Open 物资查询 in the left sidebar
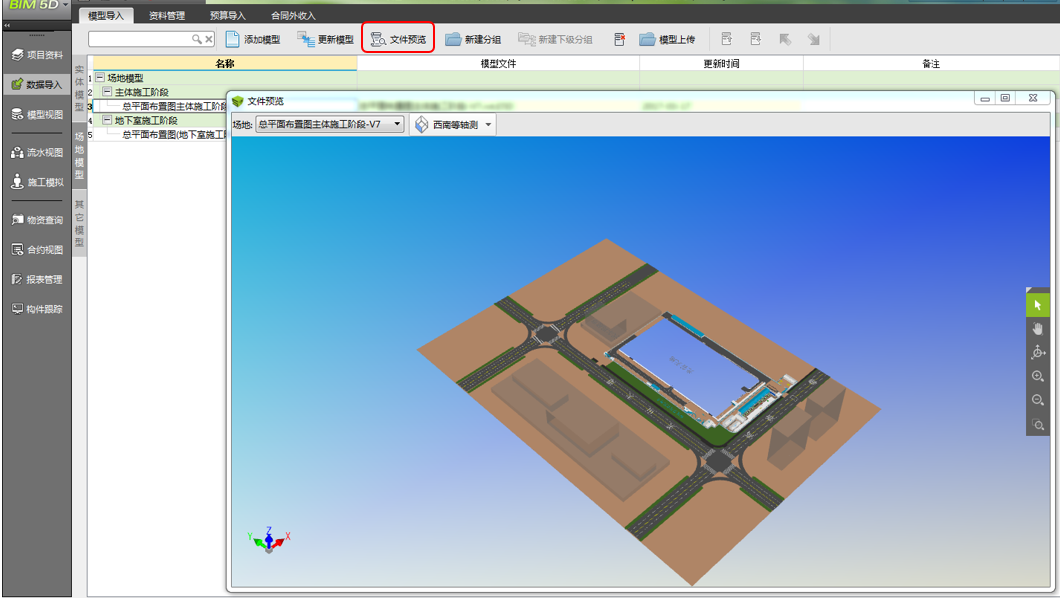 37,220
